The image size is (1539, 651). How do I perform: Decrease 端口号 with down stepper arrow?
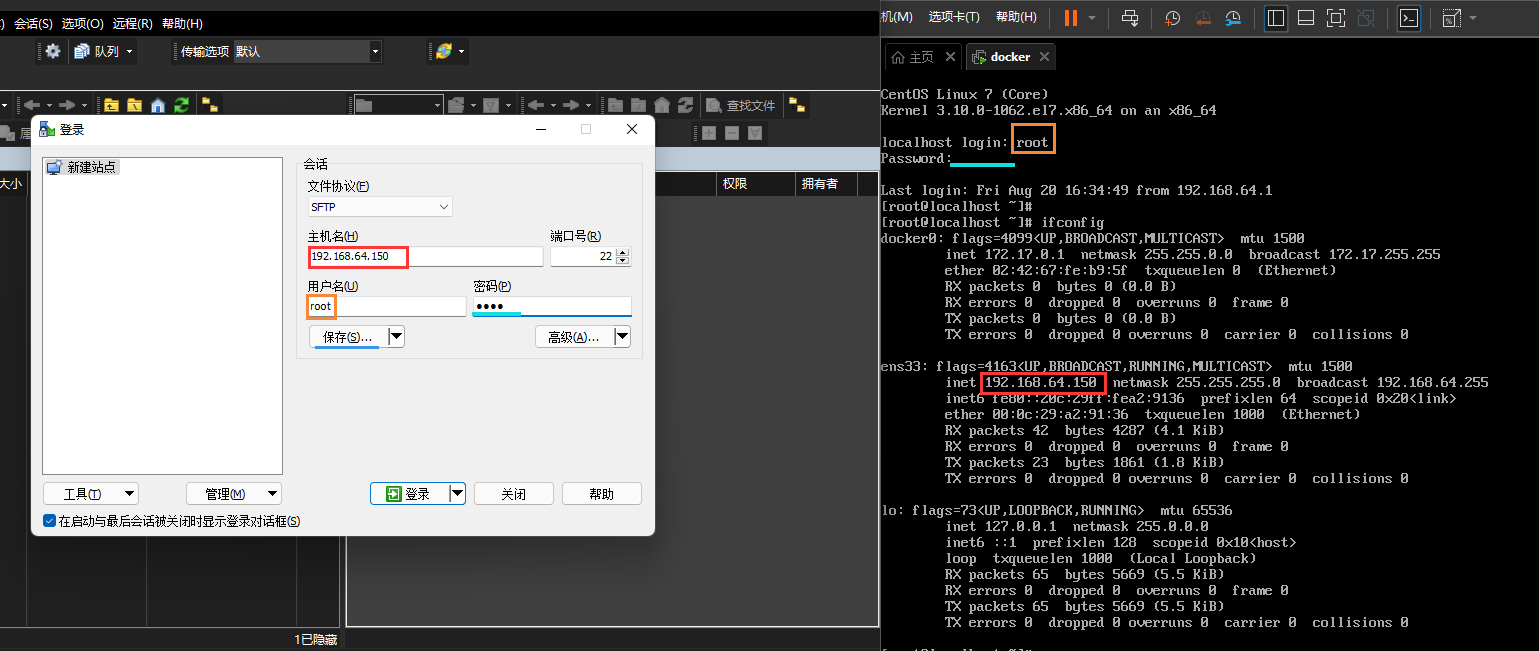(x=624, y=261)
